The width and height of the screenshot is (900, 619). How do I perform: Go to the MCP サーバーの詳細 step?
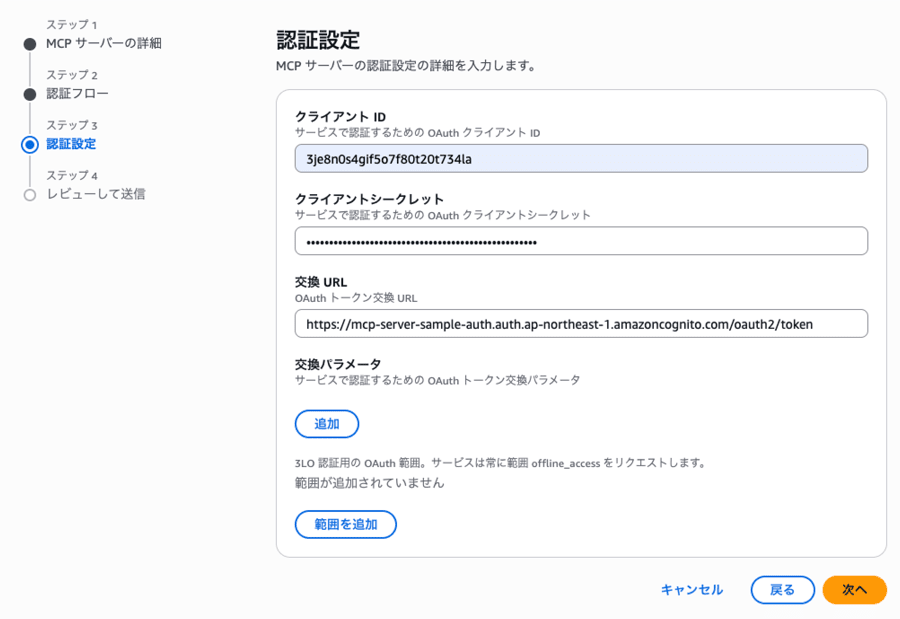[x=103, y=44]
